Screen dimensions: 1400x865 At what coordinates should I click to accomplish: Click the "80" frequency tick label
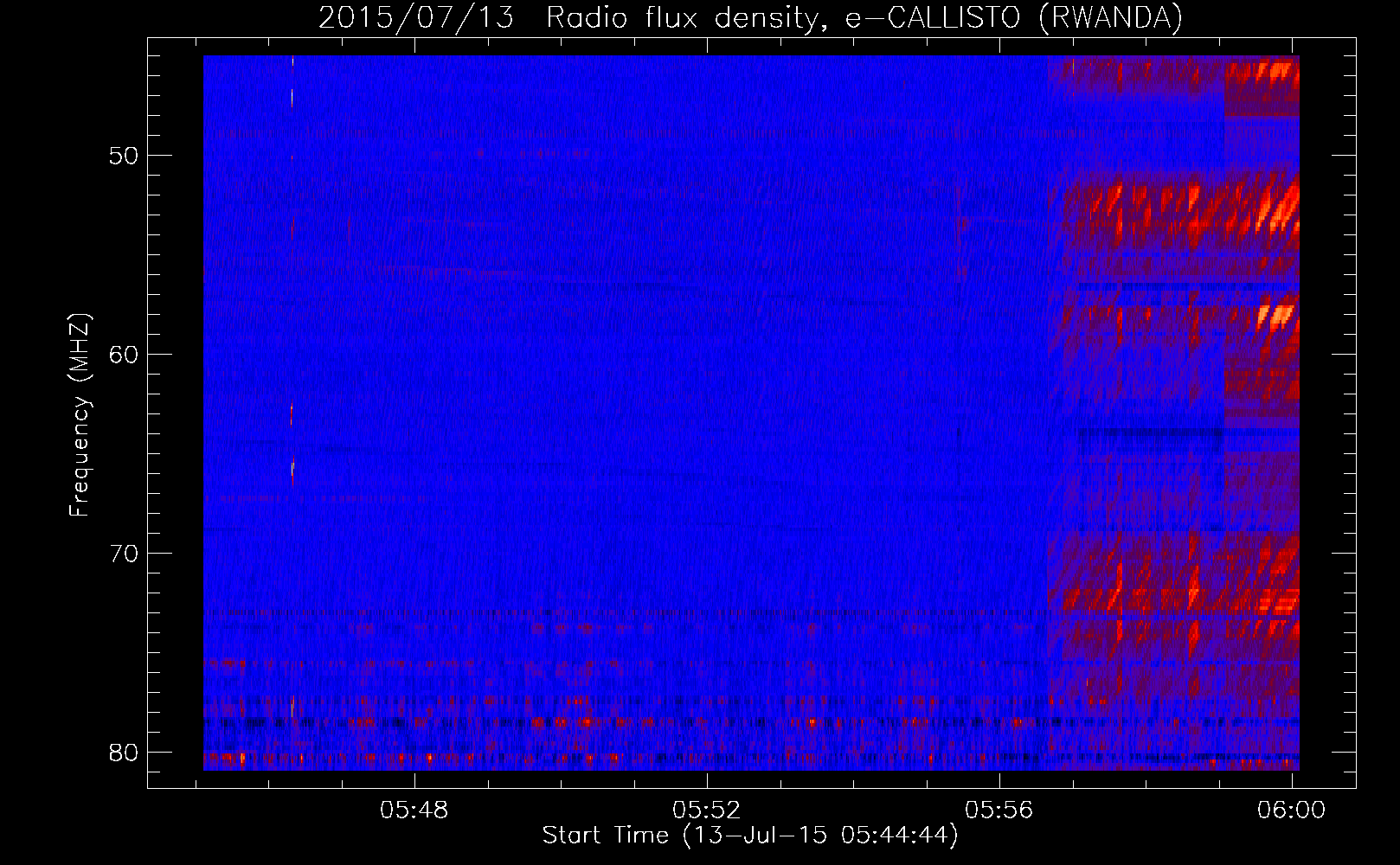tap(125, 753)
